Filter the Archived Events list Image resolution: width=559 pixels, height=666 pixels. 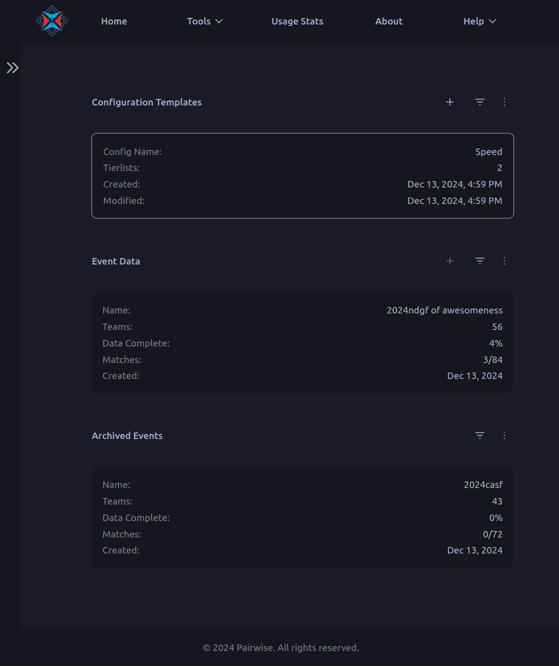[x=480, y=435]
